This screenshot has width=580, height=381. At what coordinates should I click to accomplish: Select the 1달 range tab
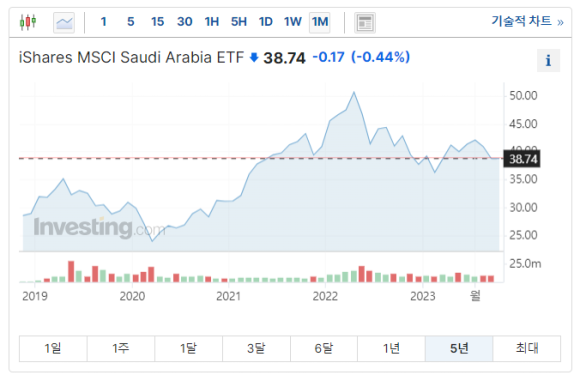(x=189, y=348)
